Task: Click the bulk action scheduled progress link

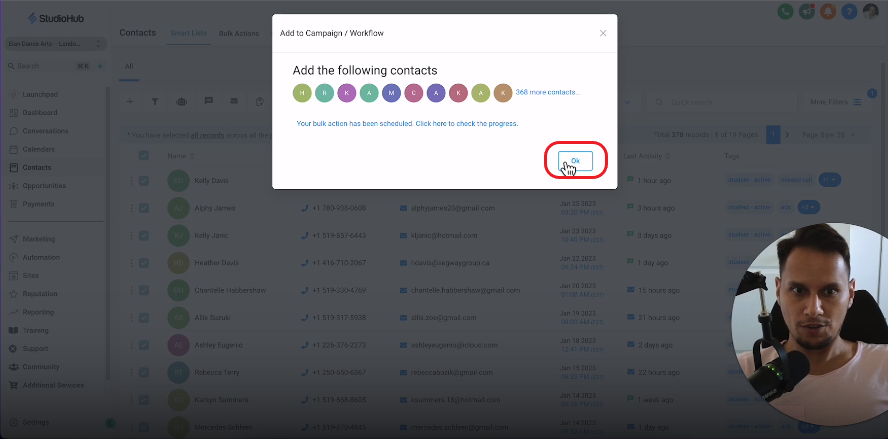Action: point(407,123)
